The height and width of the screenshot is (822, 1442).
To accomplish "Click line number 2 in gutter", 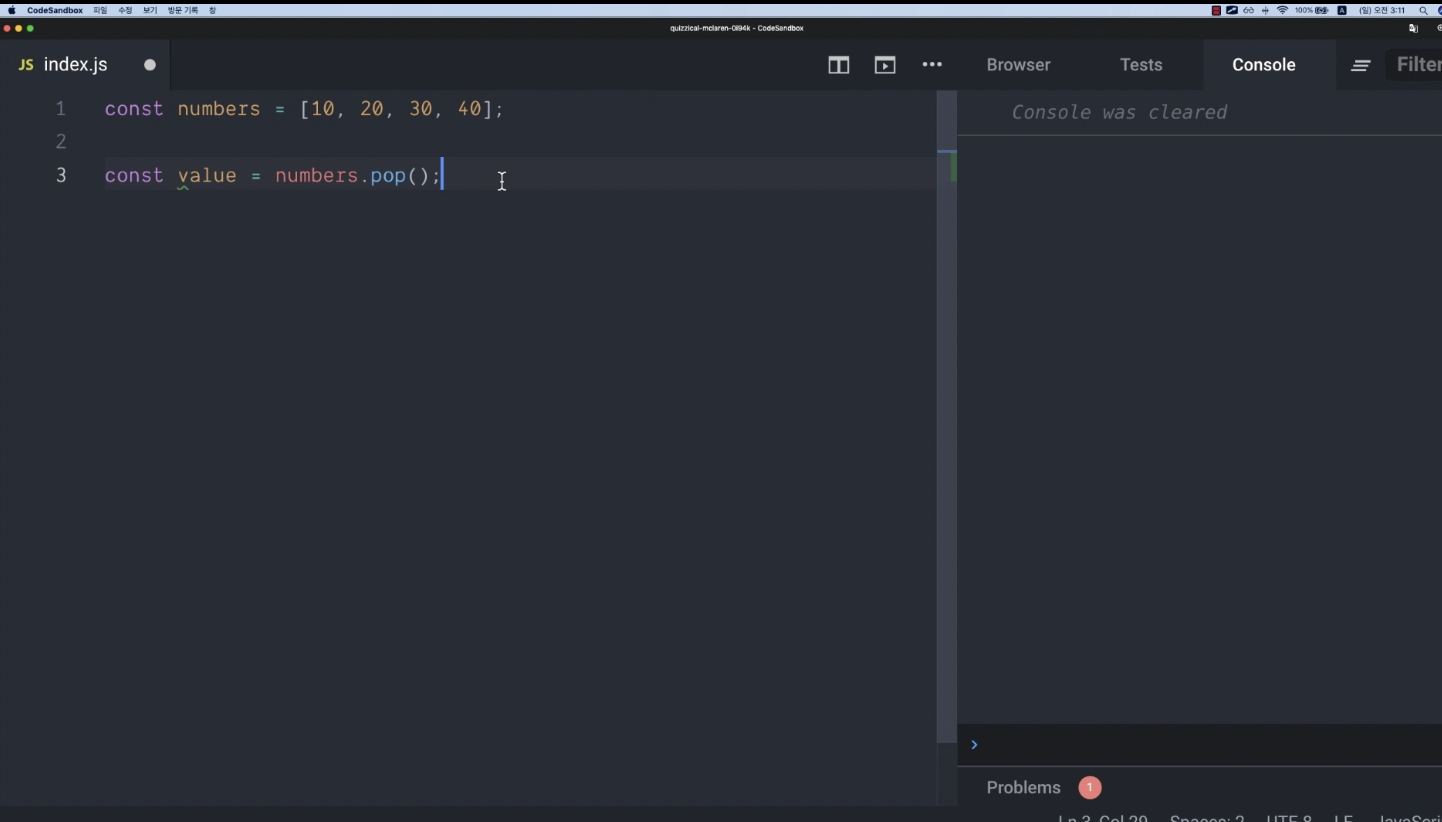I will (61, 142).
